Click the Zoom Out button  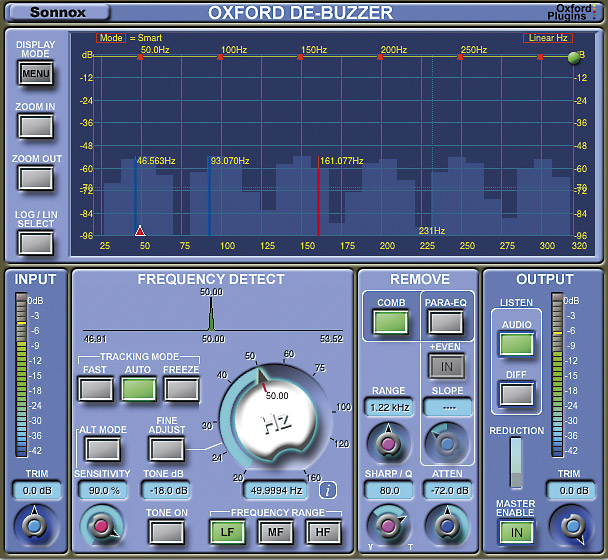35,178
